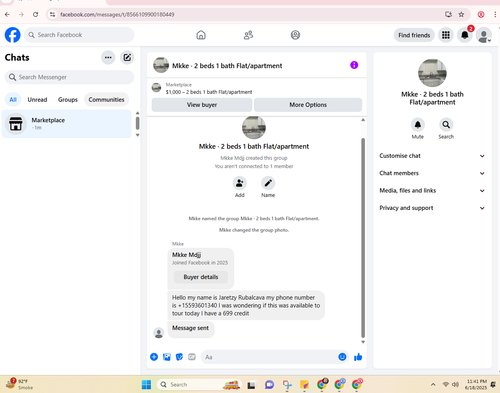500x393 pixels.
Task: Open the Groups circle icon in navigation
Action: click(x=295, y=35)
